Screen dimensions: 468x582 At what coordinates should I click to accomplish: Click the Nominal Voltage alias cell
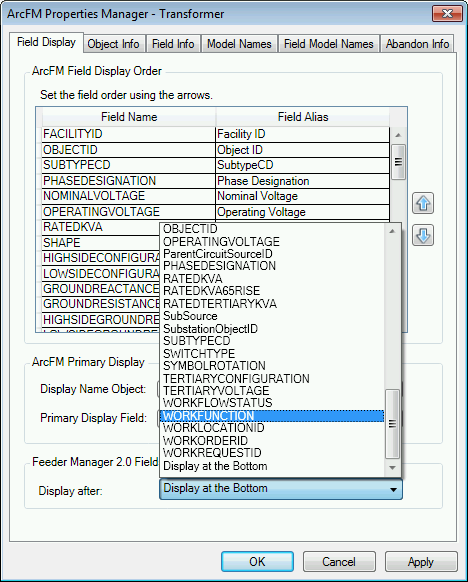pyautogui.click(x=302, y=196)
